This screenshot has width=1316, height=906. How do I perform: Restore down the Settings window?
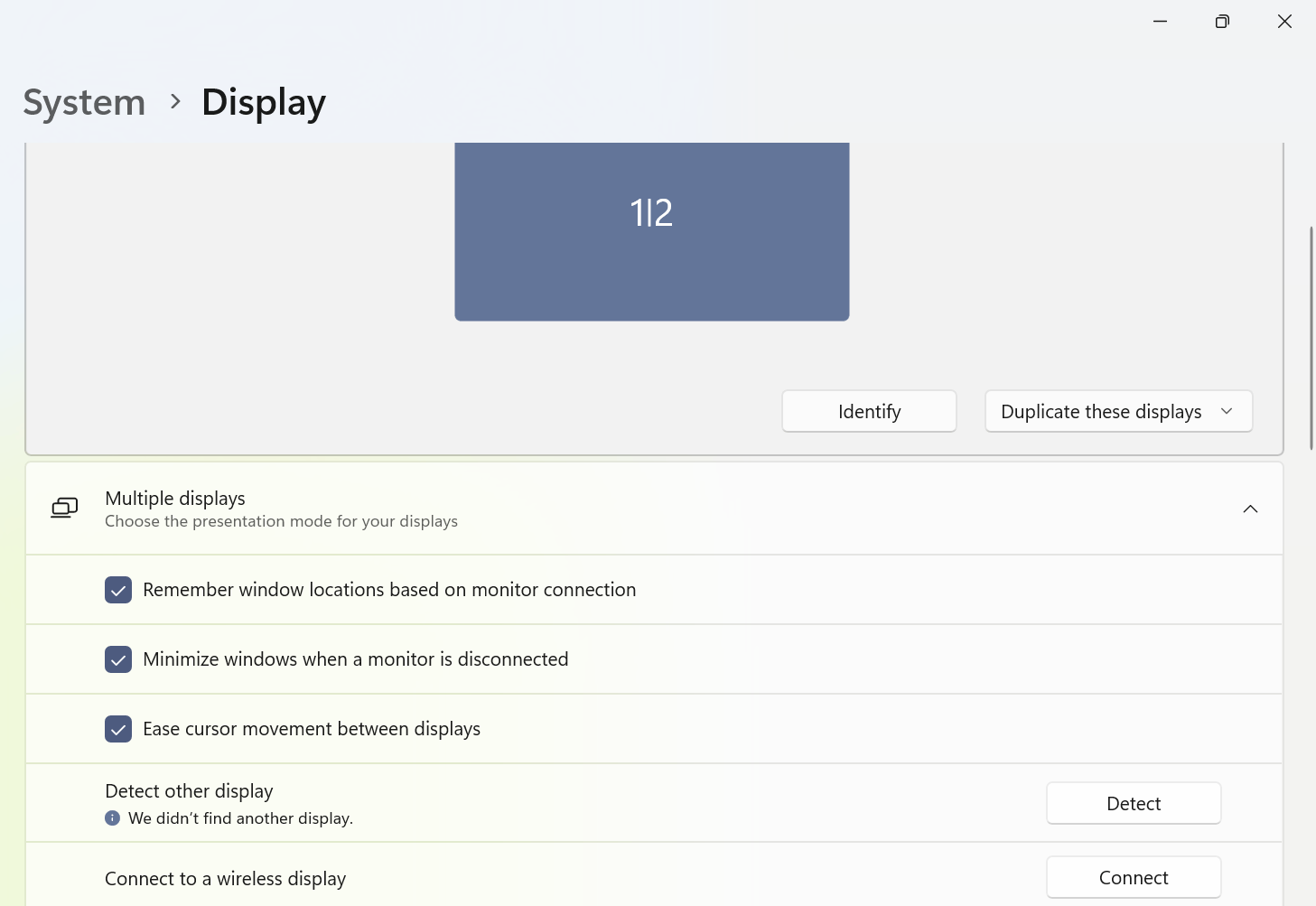pyautogui.click(x=1222, y=21)
